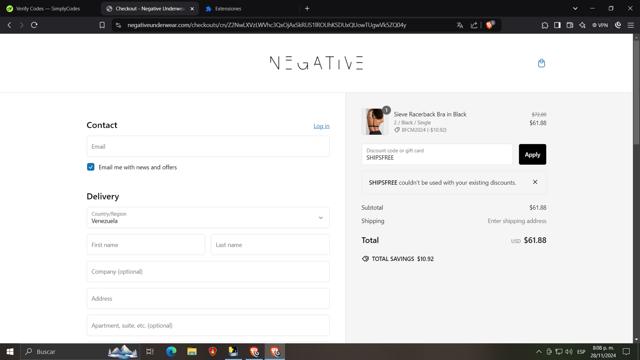Click the Total $61.88 amount
This screenshot has height=360, width=640.
click(535, 240)
